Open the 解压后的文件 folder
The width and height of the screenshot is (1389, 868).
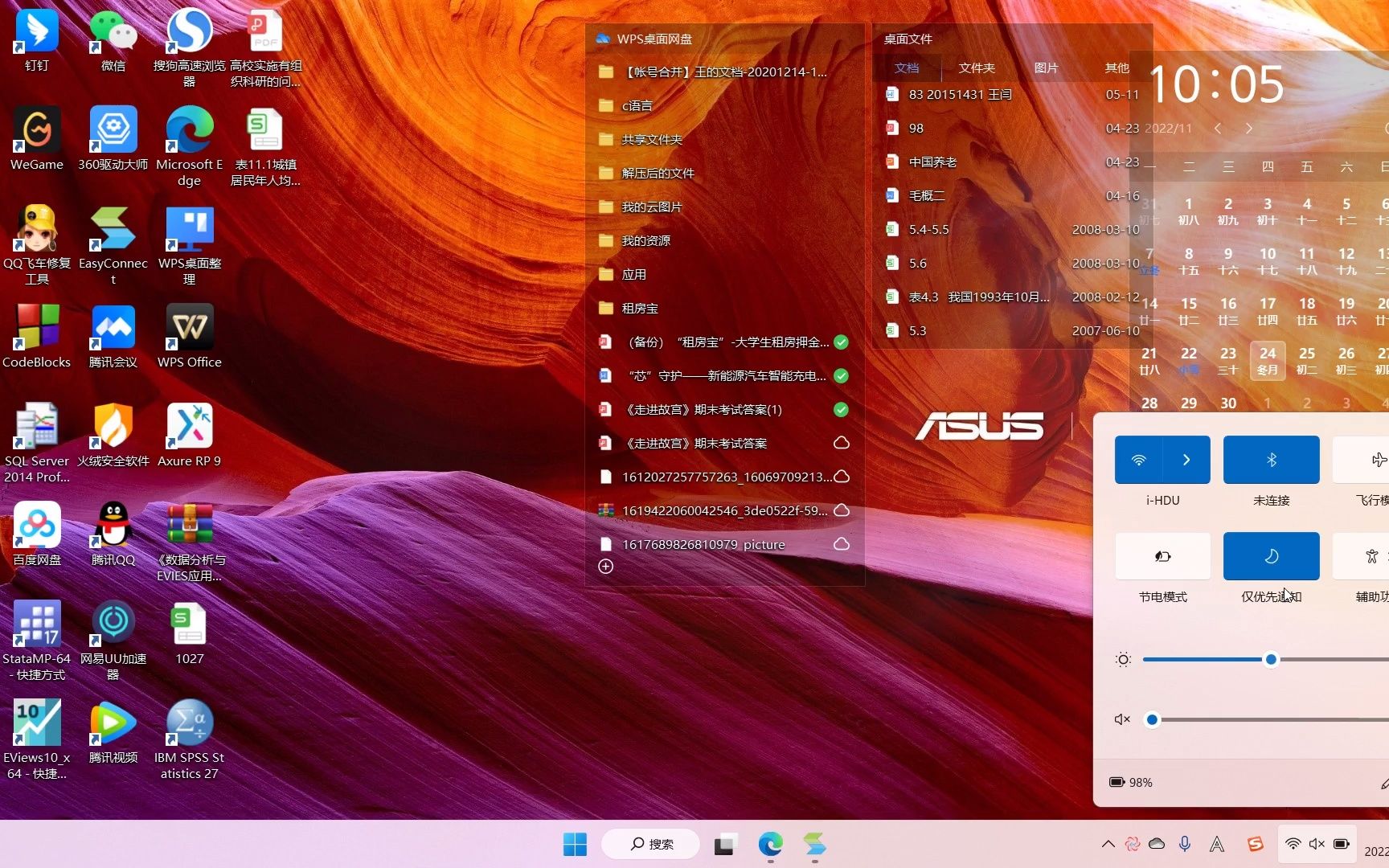tap(723, 173)
